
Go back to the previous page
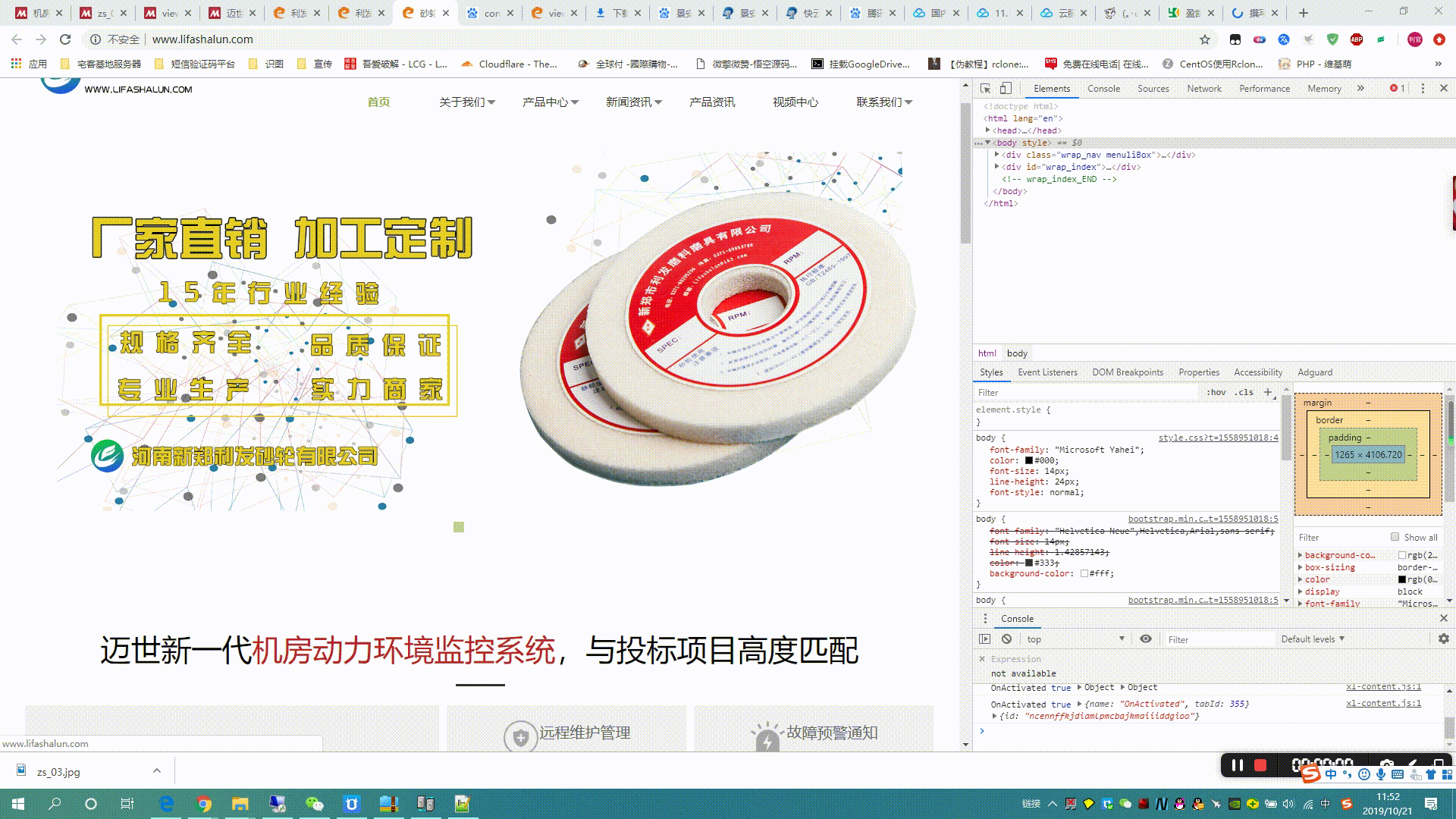17,39
